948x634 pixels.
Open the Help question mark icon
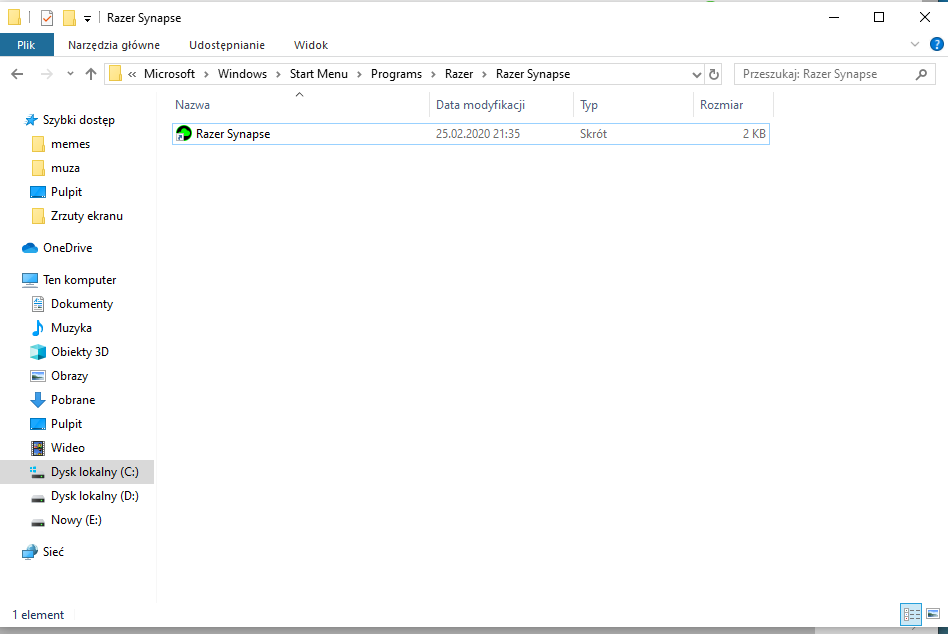click(x=937, y=44)
